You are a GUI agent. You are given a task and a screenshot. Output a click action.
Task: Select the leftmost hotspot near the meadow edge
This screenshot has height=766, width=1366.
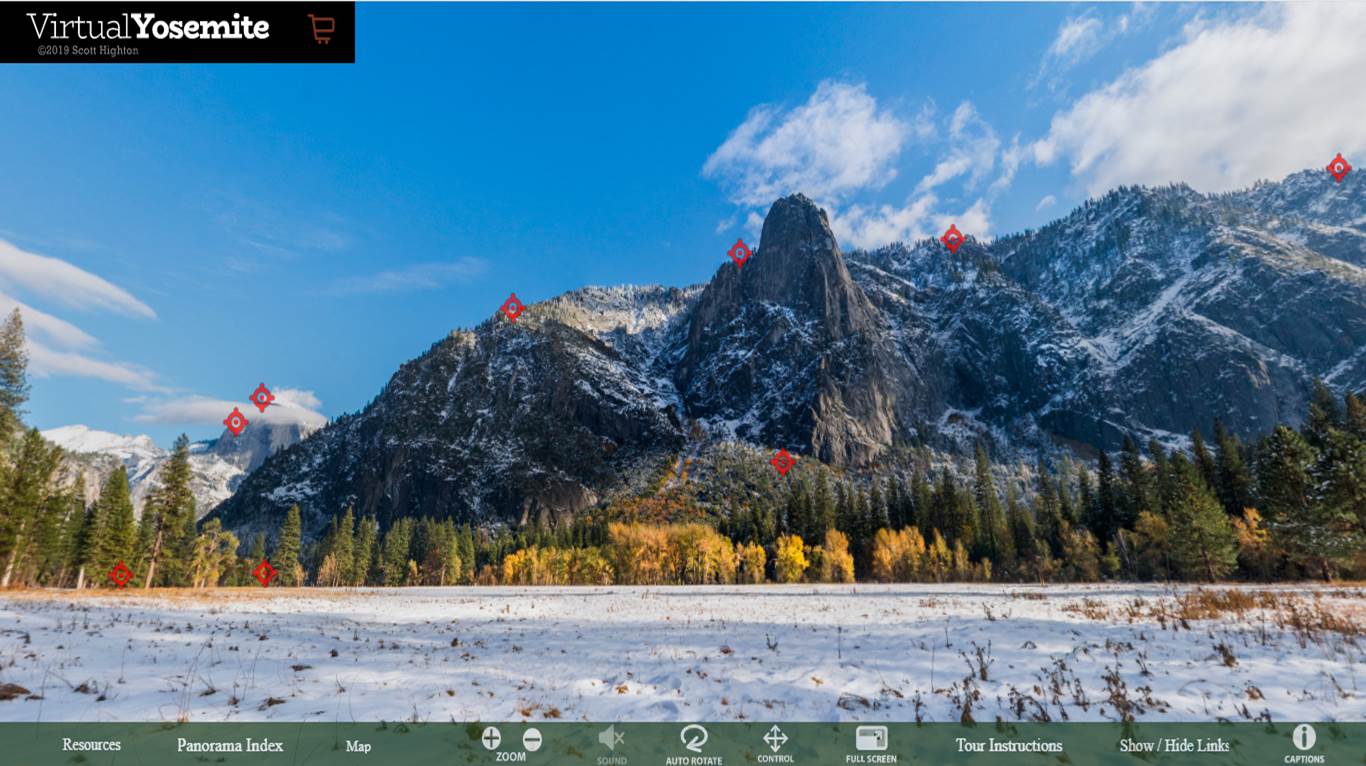121,575
